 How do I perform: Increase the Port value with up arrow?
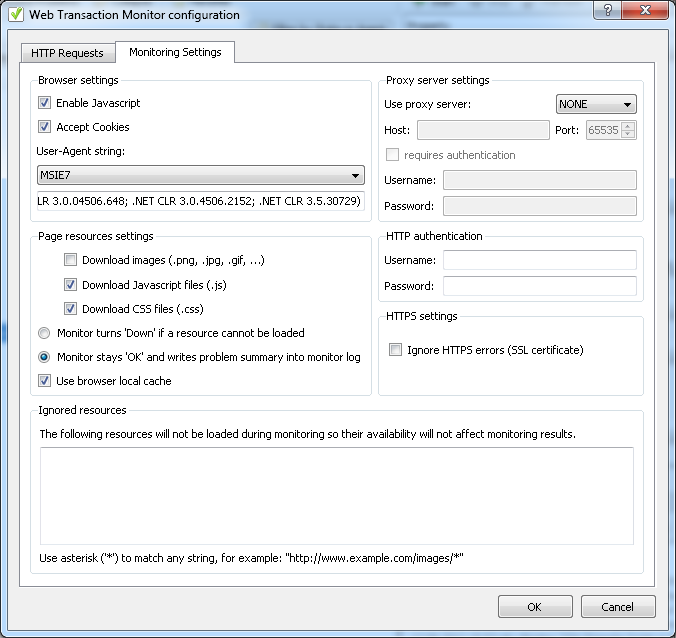(x=628, y=126)
